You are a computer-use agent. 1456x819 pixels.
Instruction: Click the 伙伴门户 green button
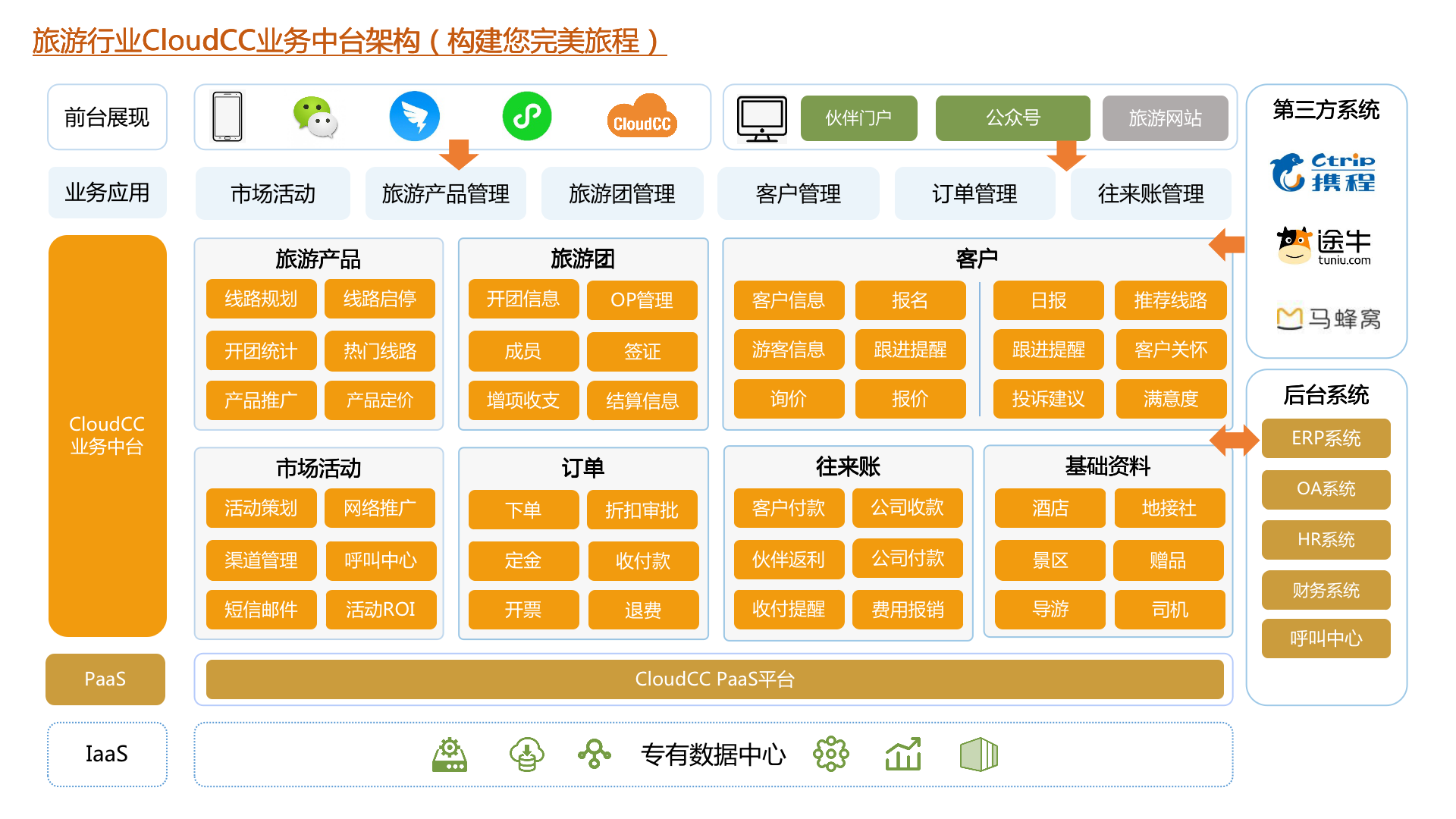tap(858, 118)
